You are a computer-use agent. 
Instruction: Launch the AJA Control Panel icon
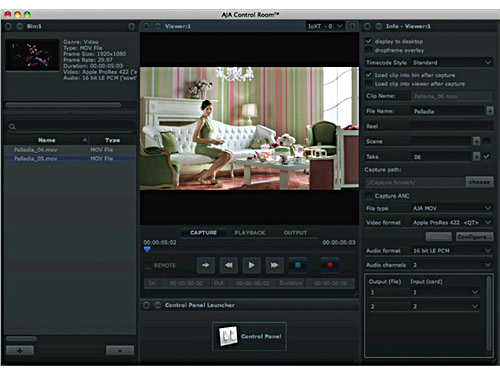[249, 336]
